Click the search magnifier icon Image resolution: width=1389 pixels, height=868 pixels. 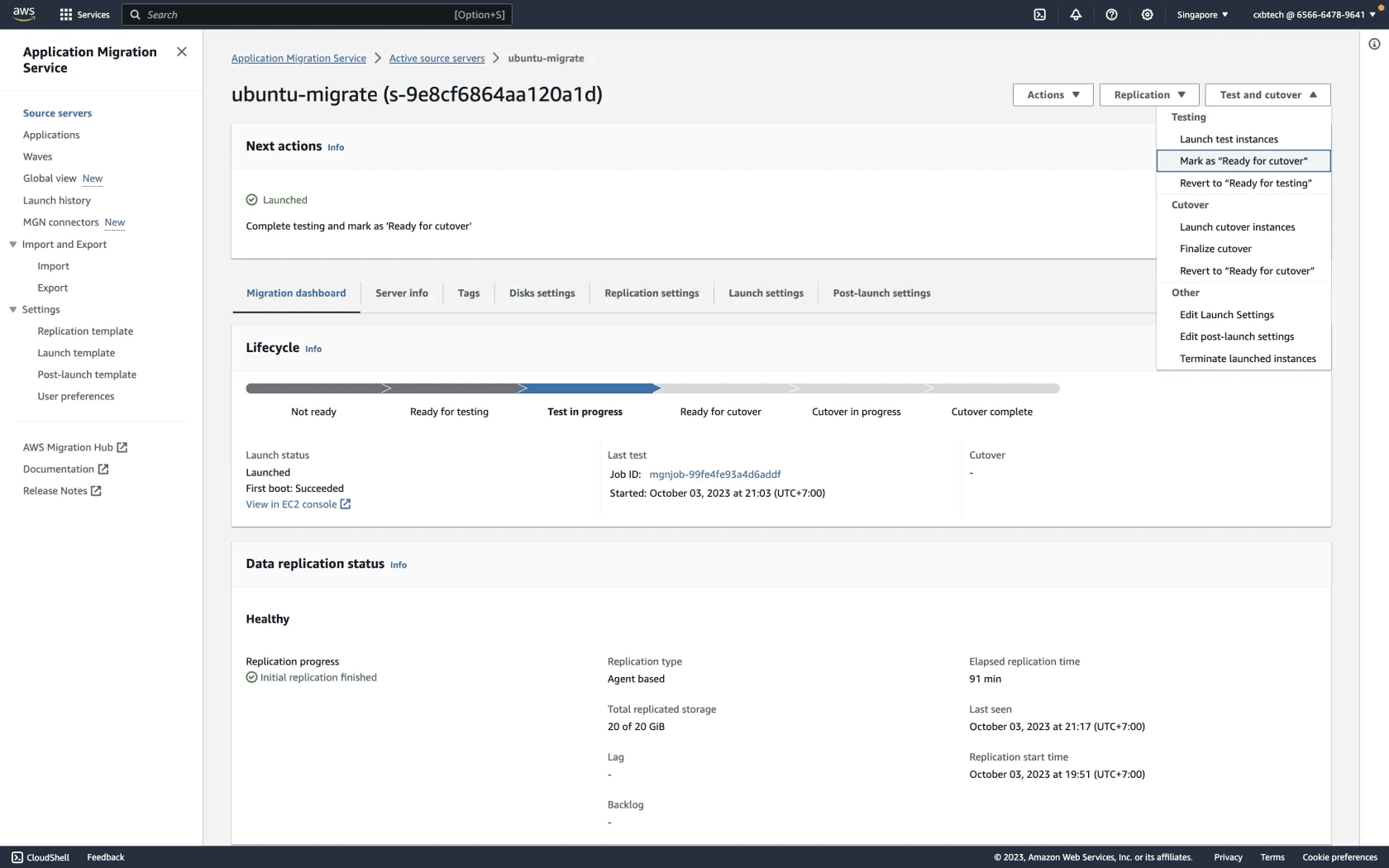136,15
